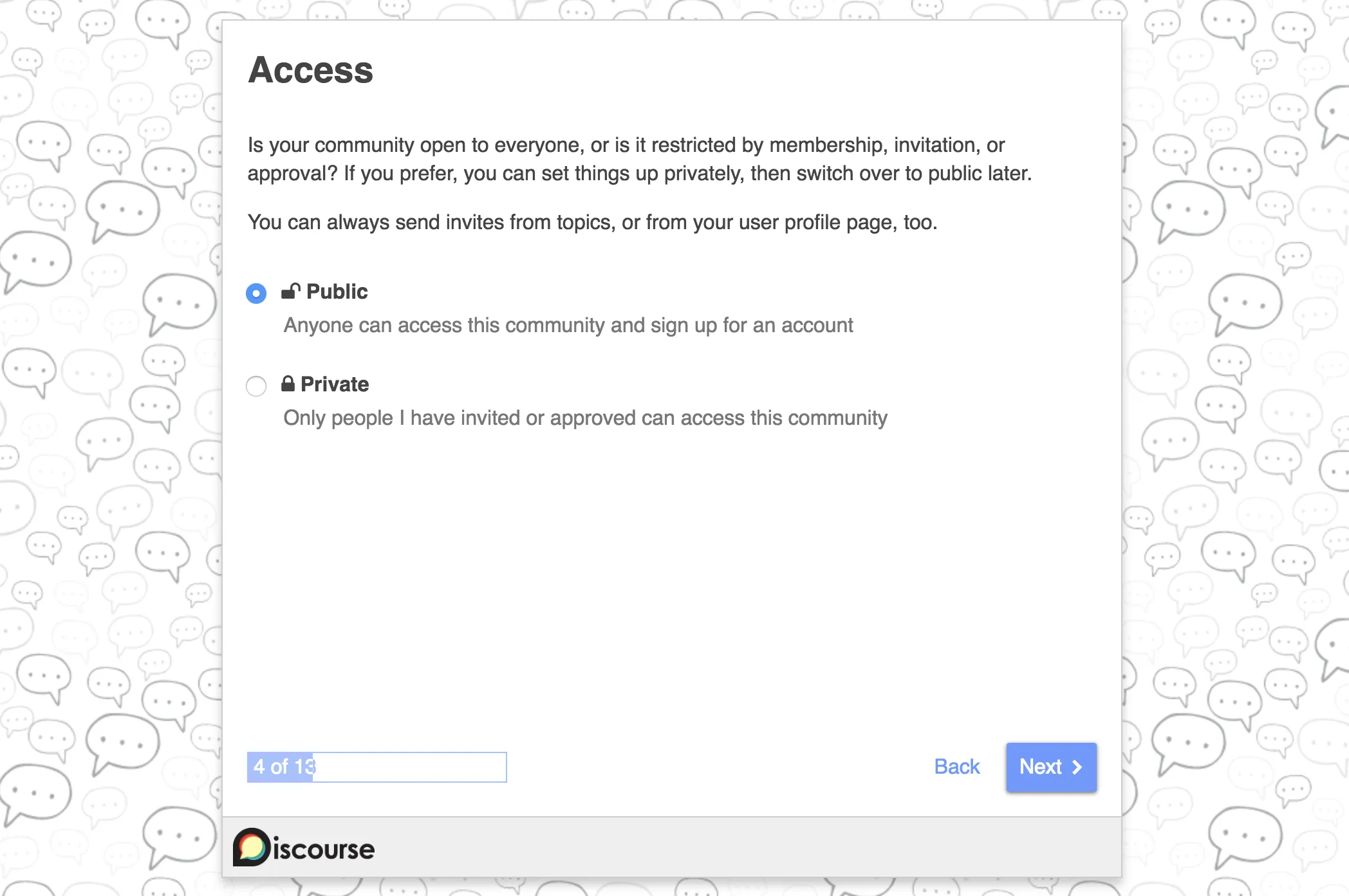Select the Private radio button

coord(256,386)
